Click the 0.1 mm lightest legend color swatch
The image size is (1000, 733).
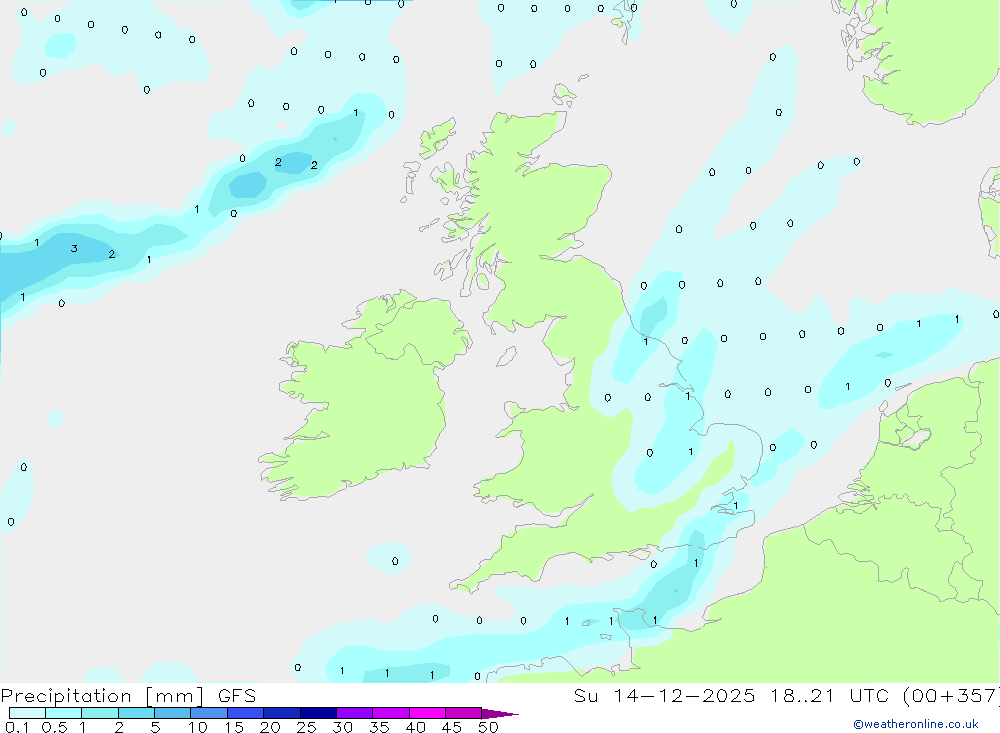pos(27,713)
